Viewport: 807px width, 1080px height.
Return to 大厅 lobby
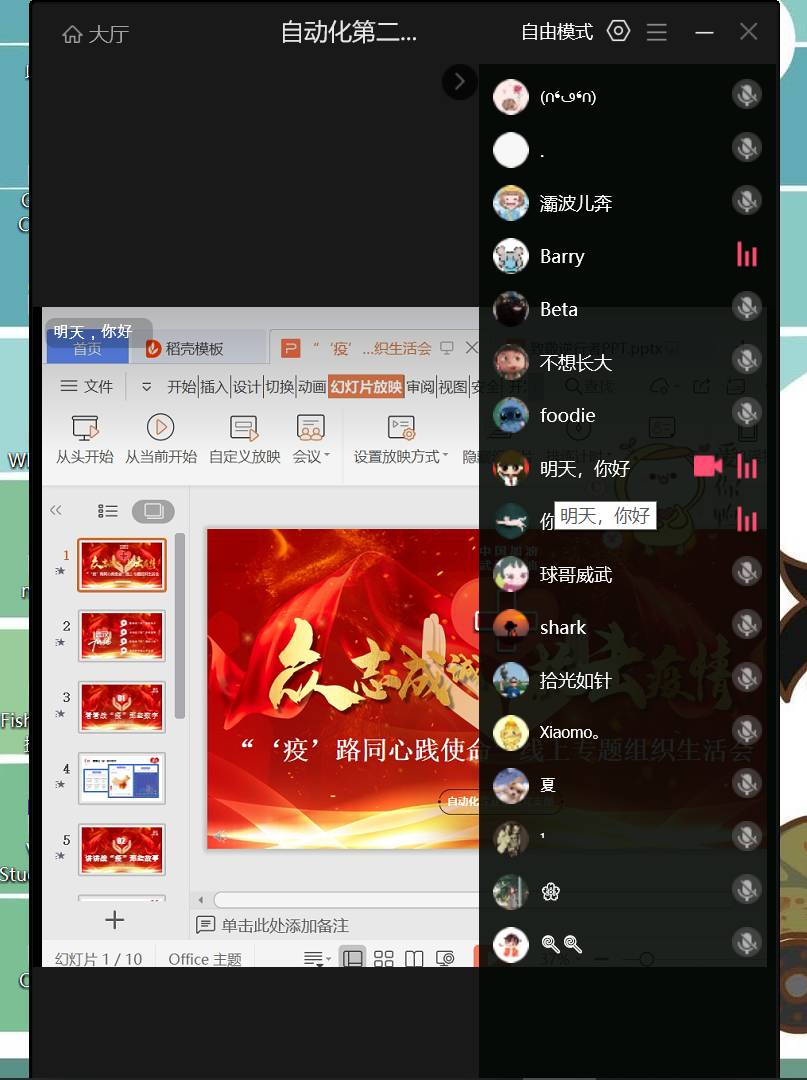pyautogui.click(x=96, y=34)
